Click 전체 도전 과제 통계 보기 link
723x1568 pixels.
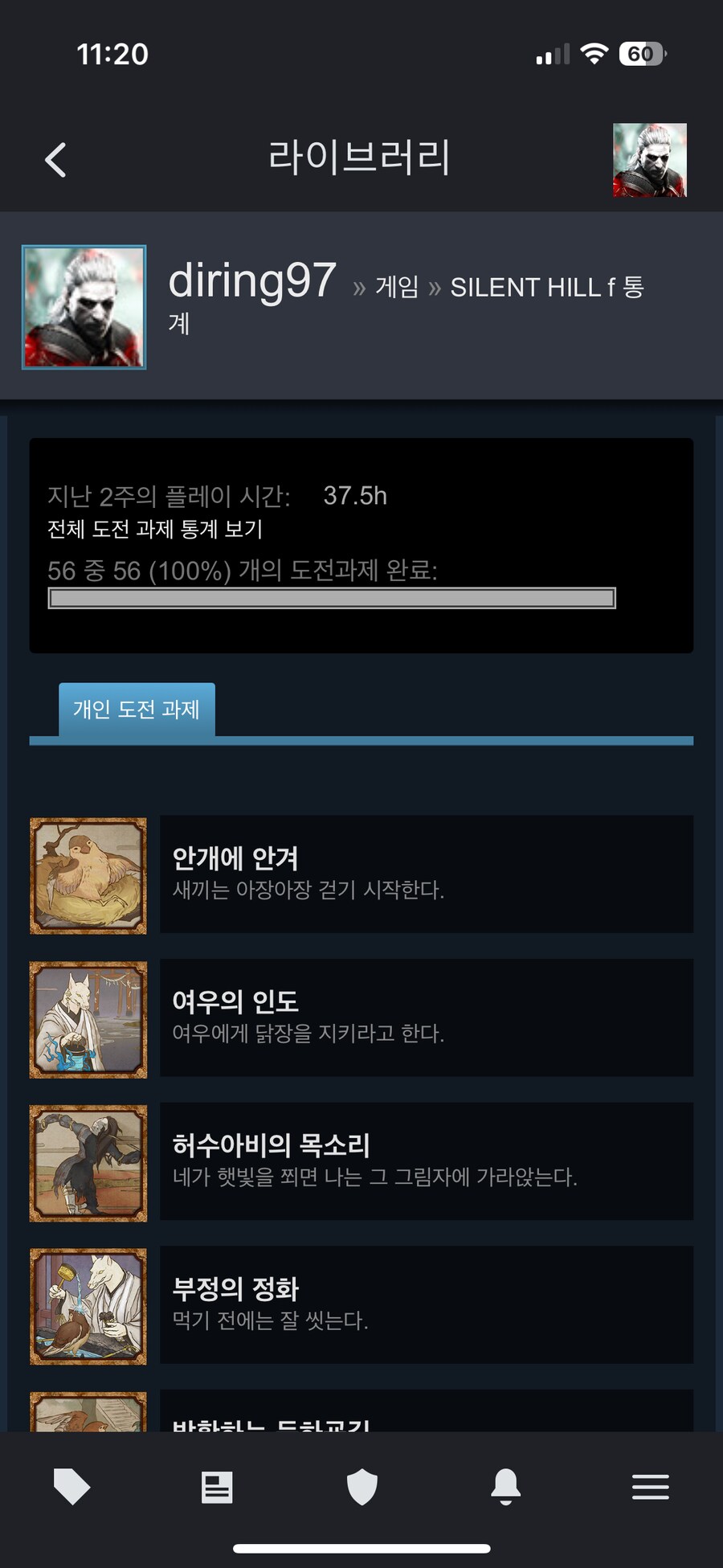(155, 529)
